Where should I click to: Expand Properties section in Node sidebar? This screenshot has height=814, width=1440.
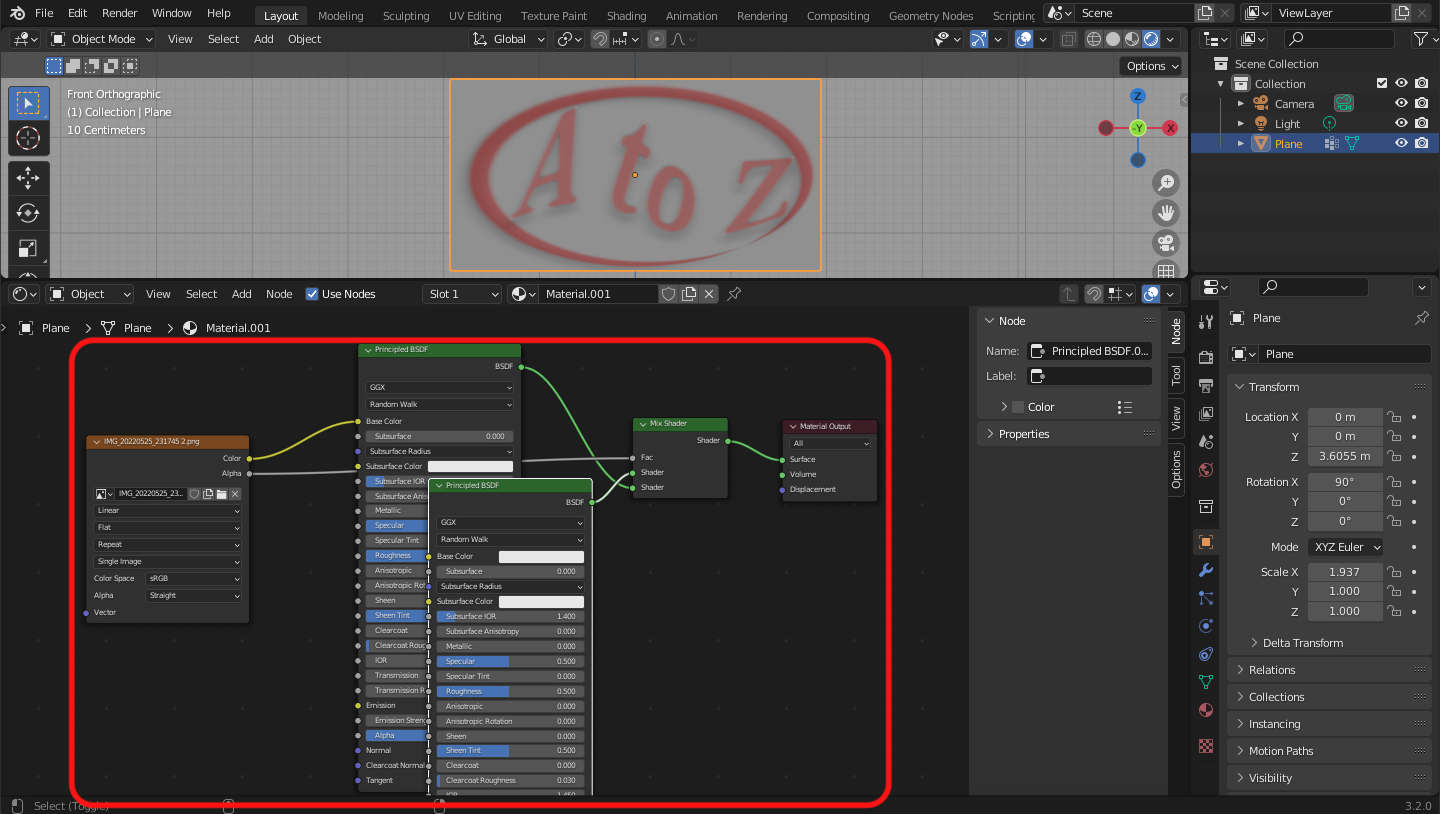pyautogui.click(x=1068, y=434)
